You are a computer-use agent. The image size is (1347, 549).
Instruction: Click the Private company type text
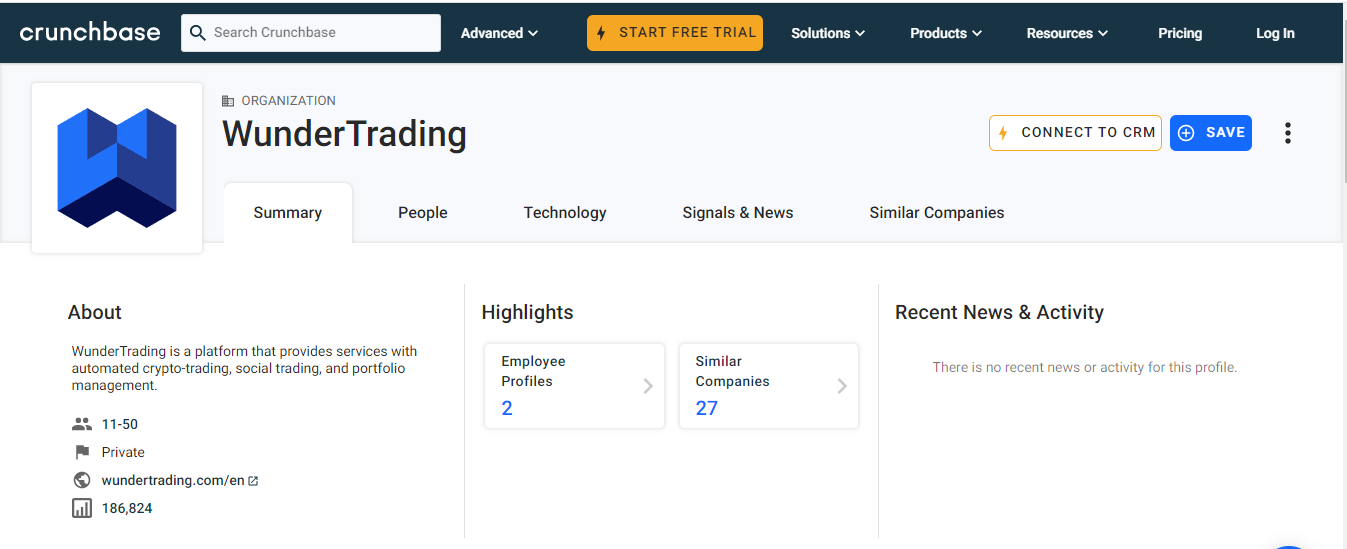123,452
